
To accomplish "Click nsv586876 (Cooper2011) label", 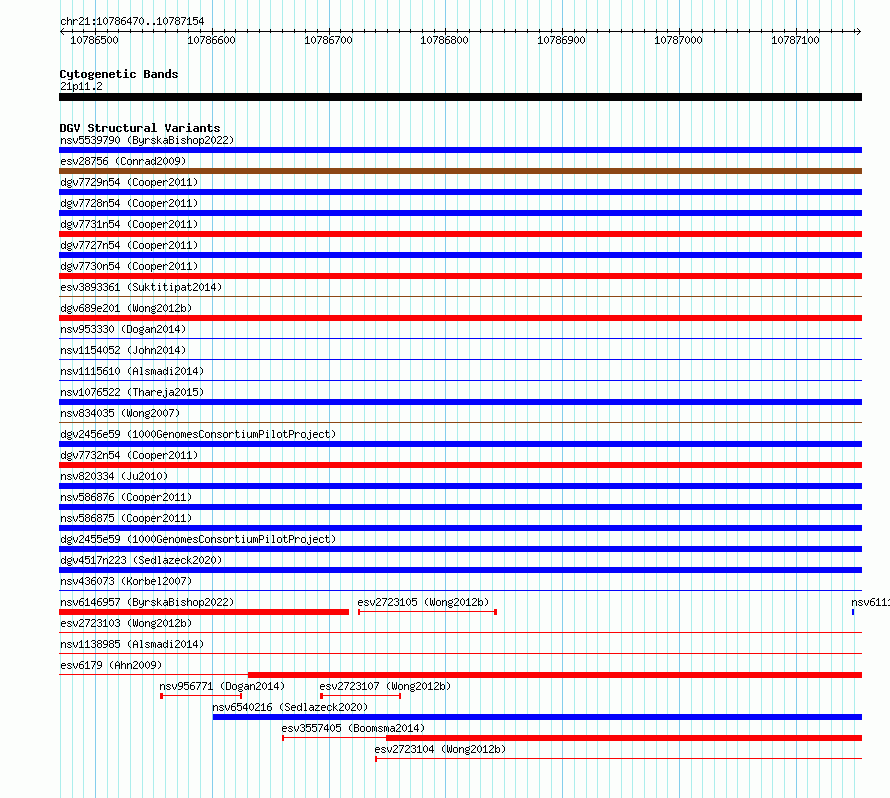I will coord(126,497).
